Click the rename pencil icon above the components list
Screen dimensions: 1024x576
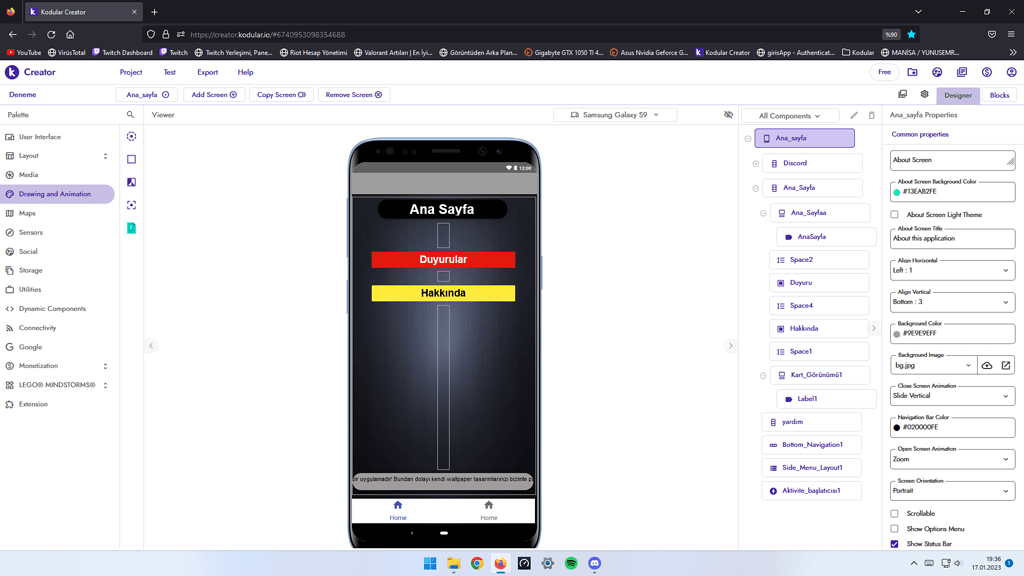[853, 116]
